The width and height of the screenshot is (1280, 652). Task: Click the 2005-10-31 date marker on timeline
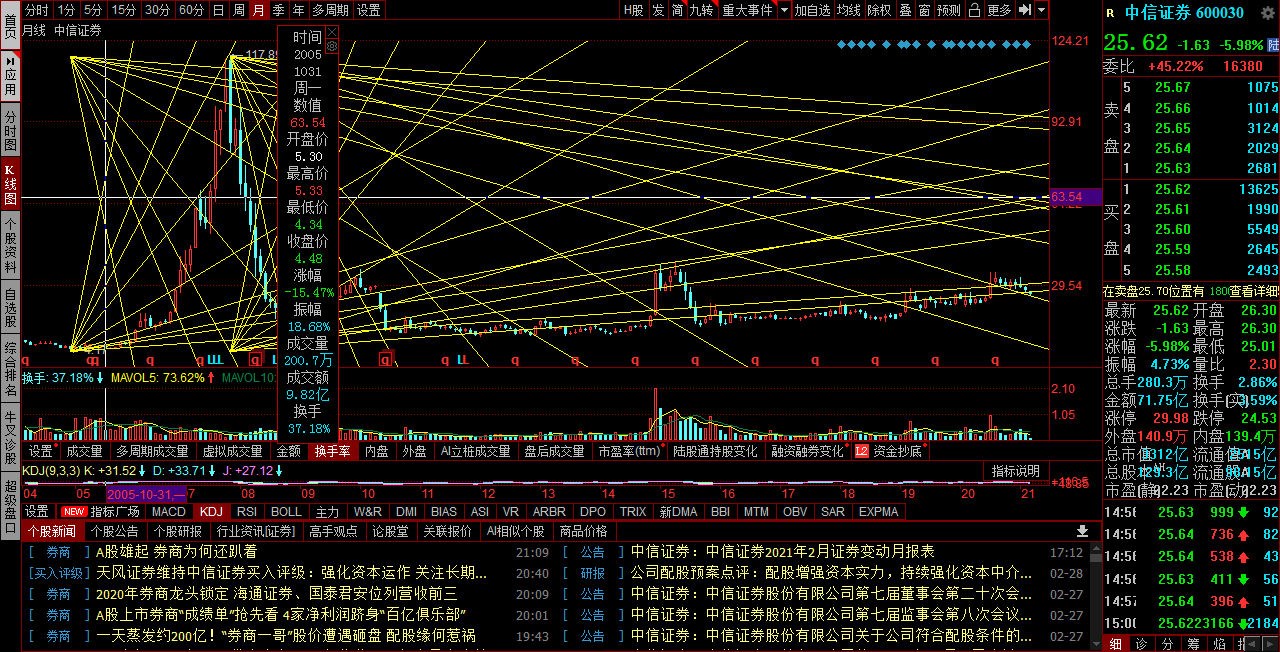146,494
